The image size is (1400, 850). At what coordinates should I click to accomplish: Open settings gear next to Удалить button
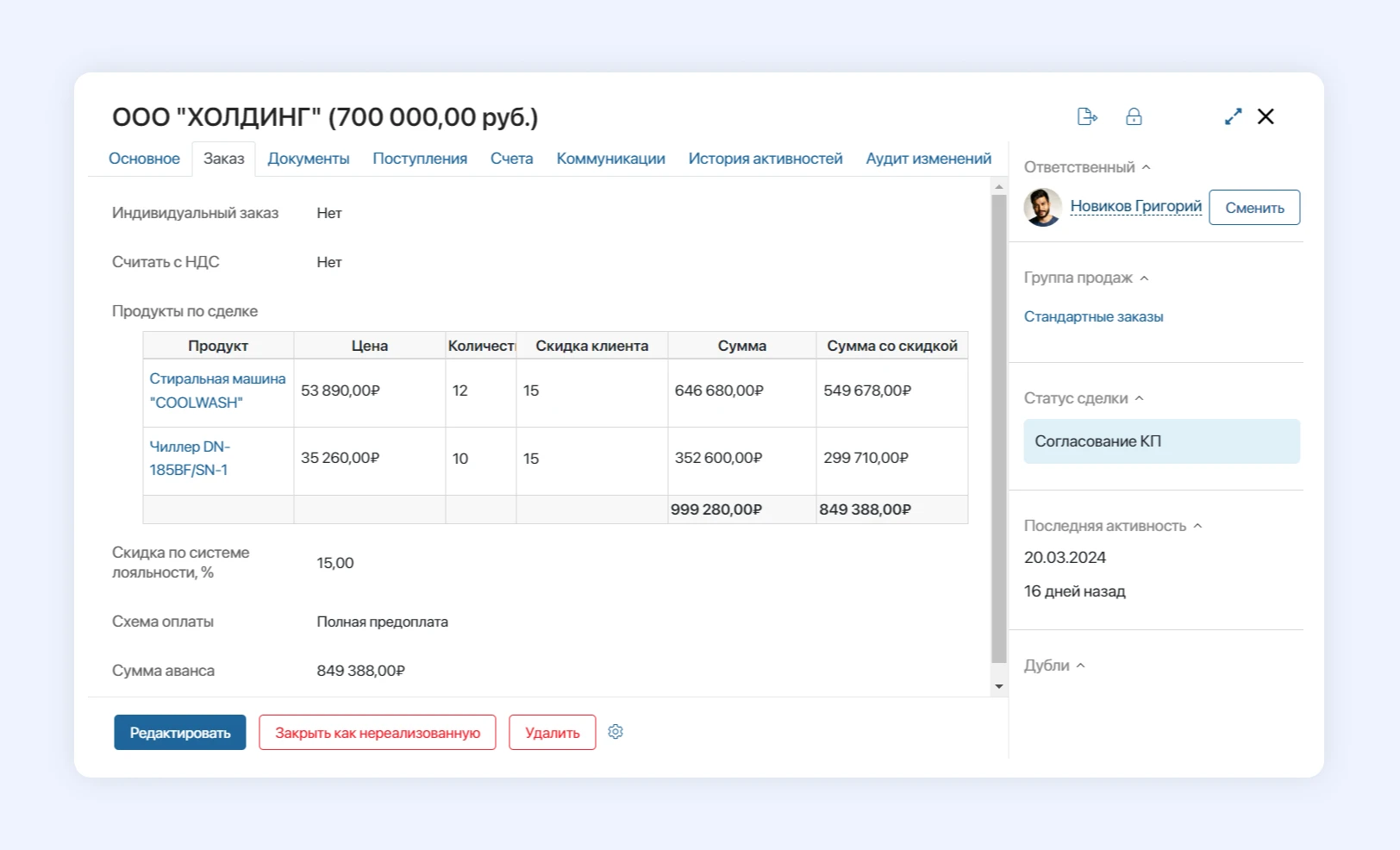(x=616, y=732)
